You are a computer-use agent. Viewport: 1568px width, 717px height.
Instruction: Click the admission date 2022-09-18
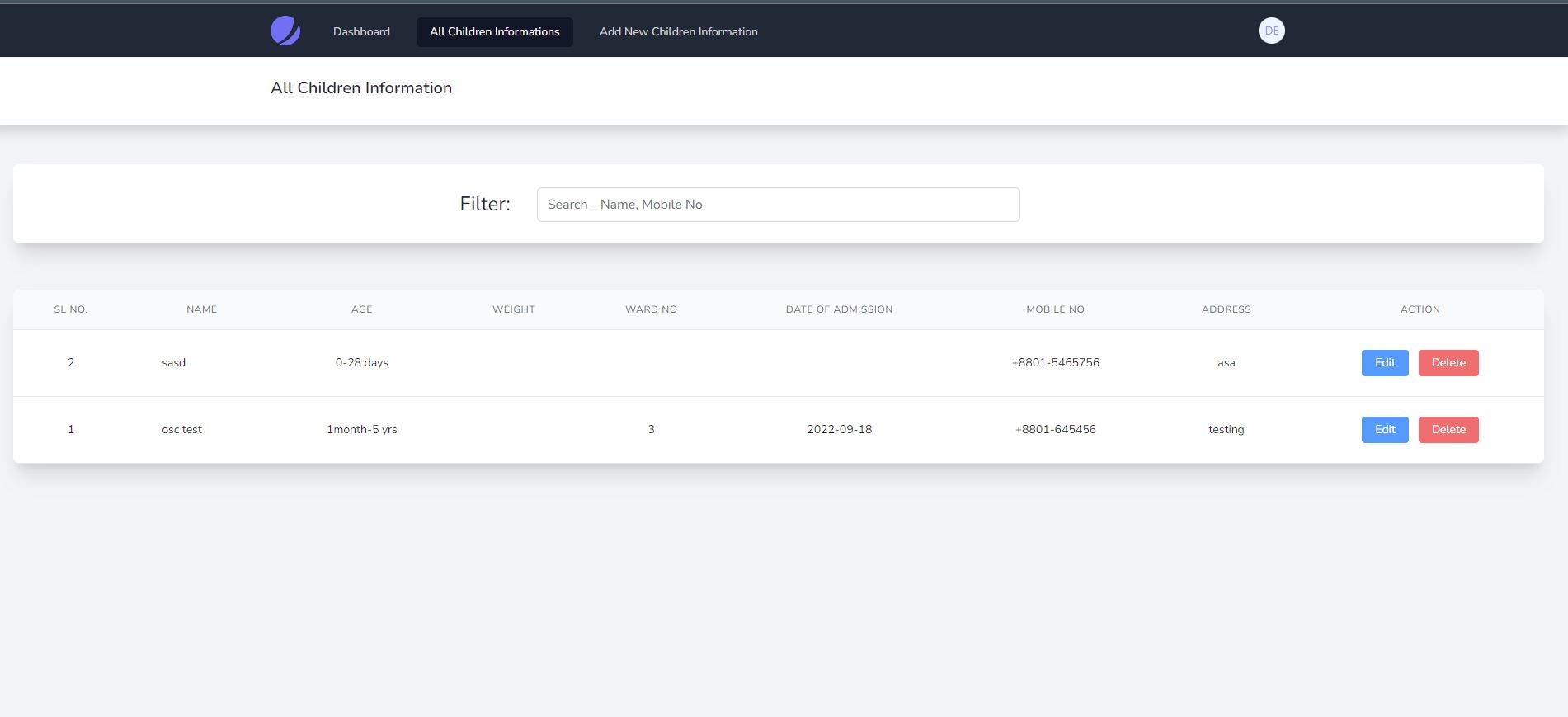point(839,430)
